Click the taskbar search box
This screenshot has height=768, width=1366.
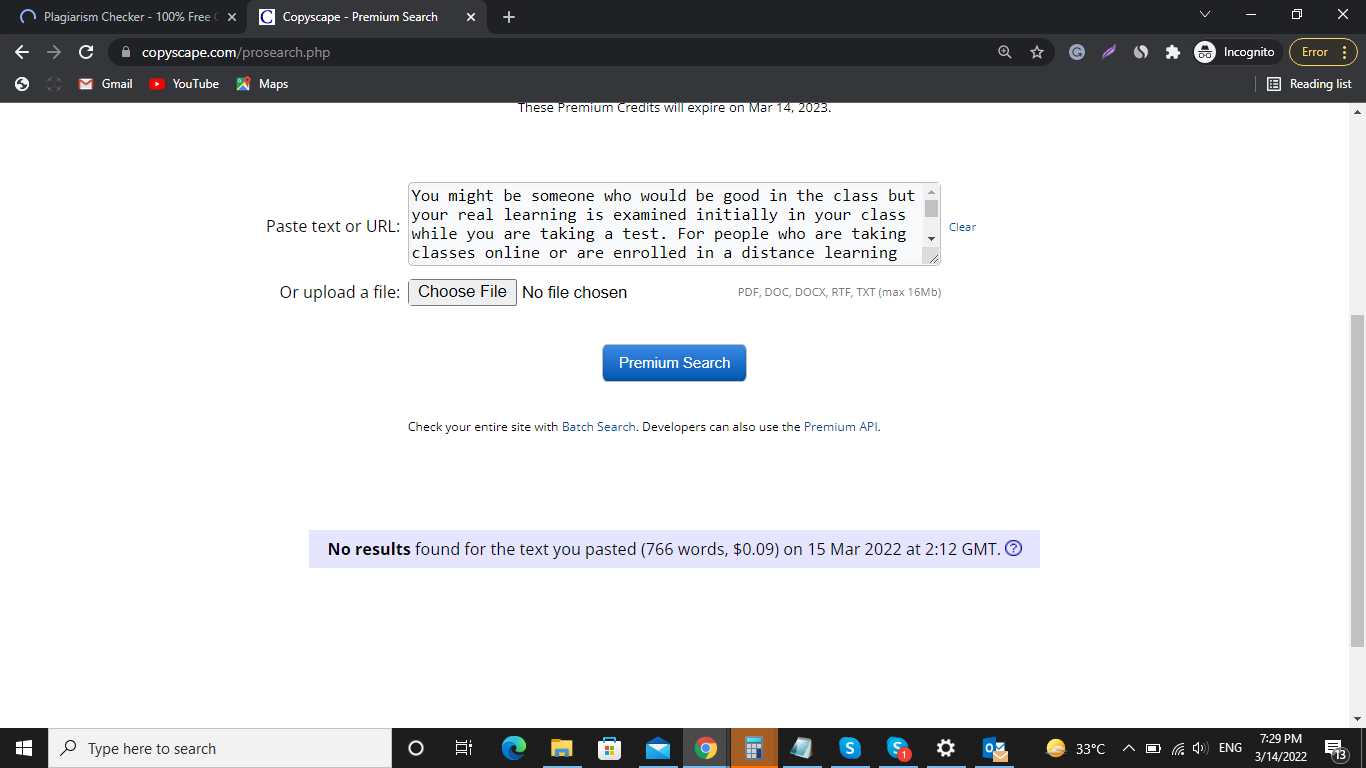[x=220, y=748]
